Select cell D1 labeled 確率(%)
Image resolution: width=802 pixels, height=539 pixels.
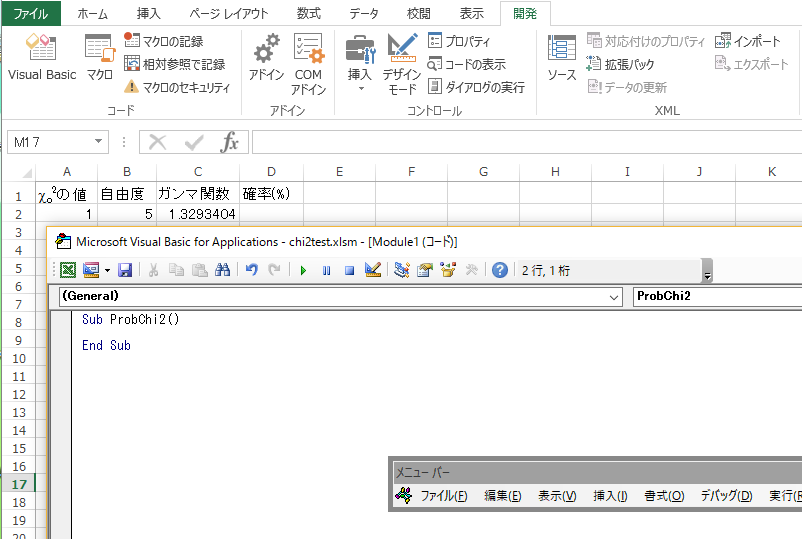point(271,193)
